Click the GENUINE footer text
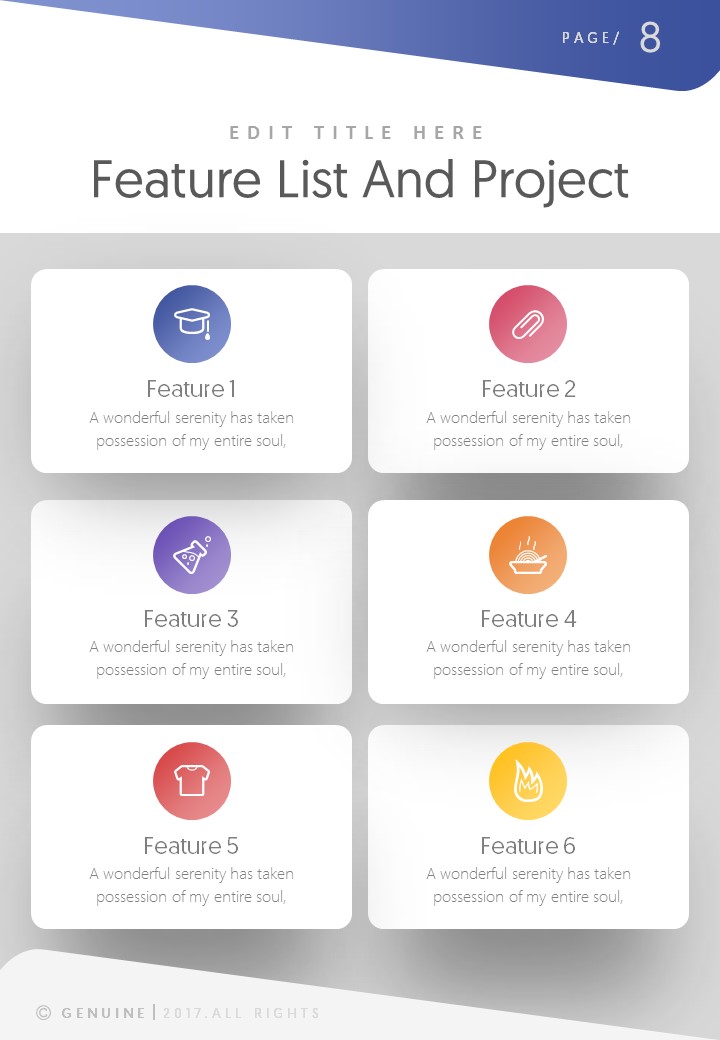This screenshot has width=720, height=1040. pyautogui.click(x=104, y=1013)
